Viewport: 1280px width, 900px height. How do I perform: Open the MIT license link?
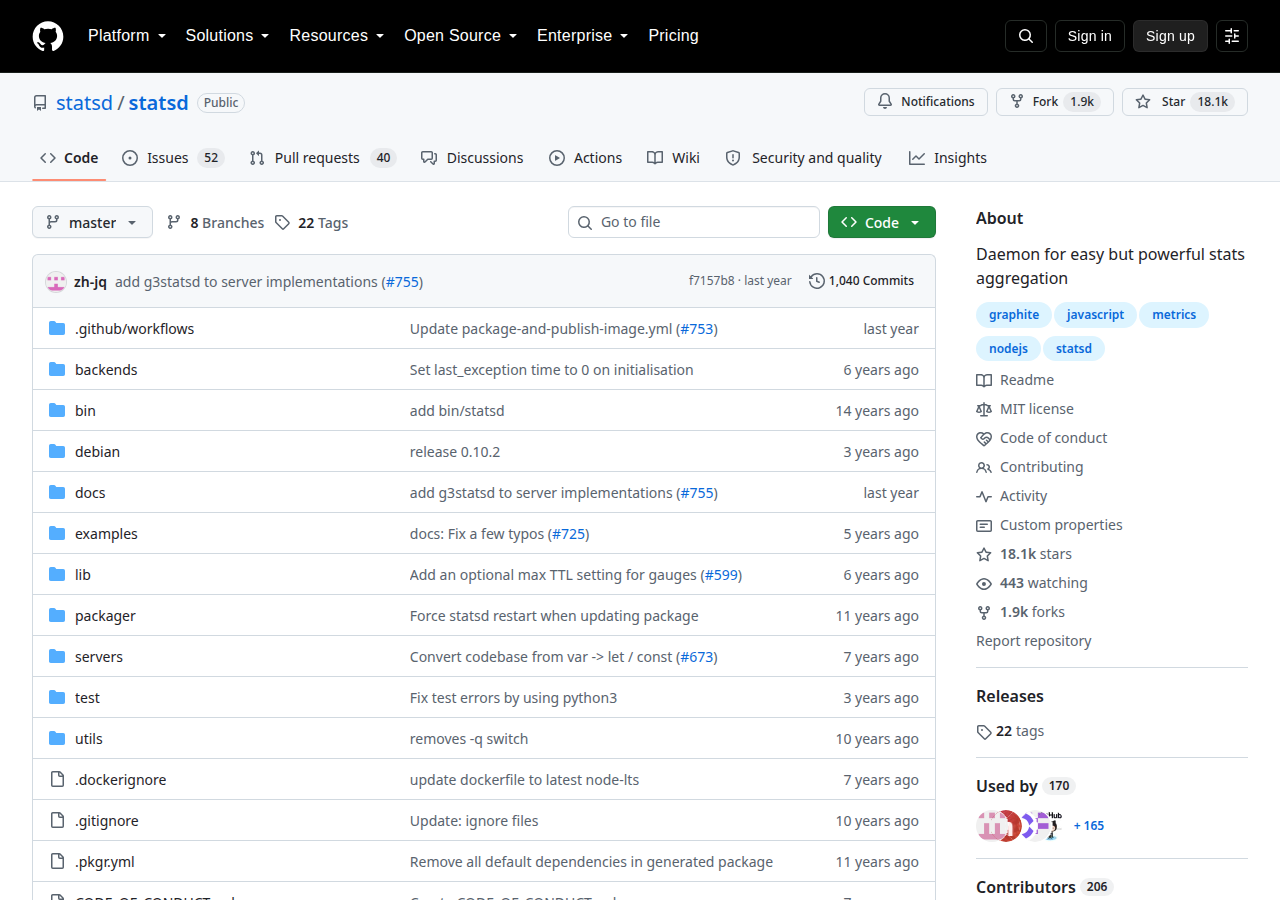click(x=1036, y=409)
